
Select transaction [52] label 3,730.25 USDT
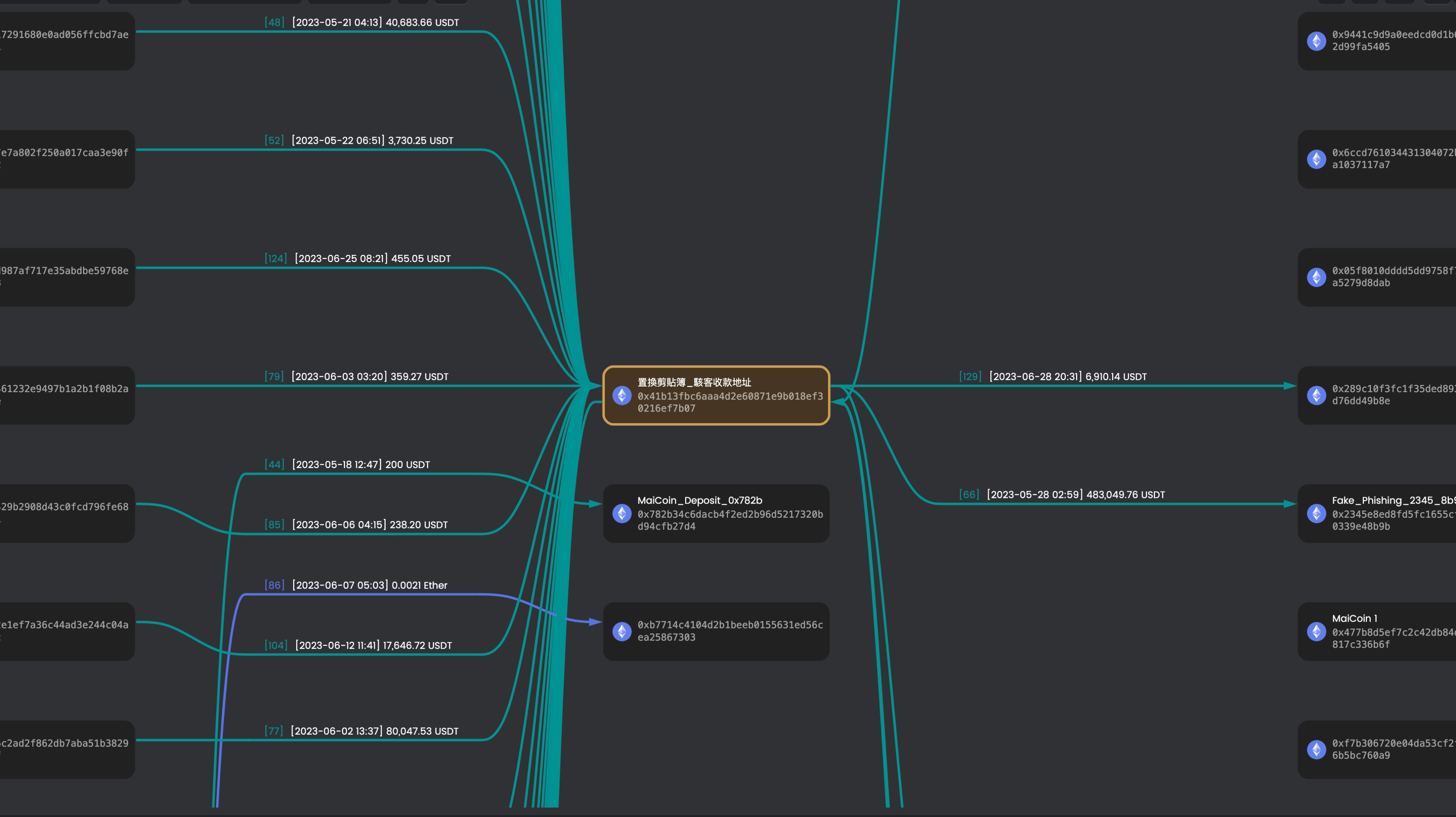[359, 141]
